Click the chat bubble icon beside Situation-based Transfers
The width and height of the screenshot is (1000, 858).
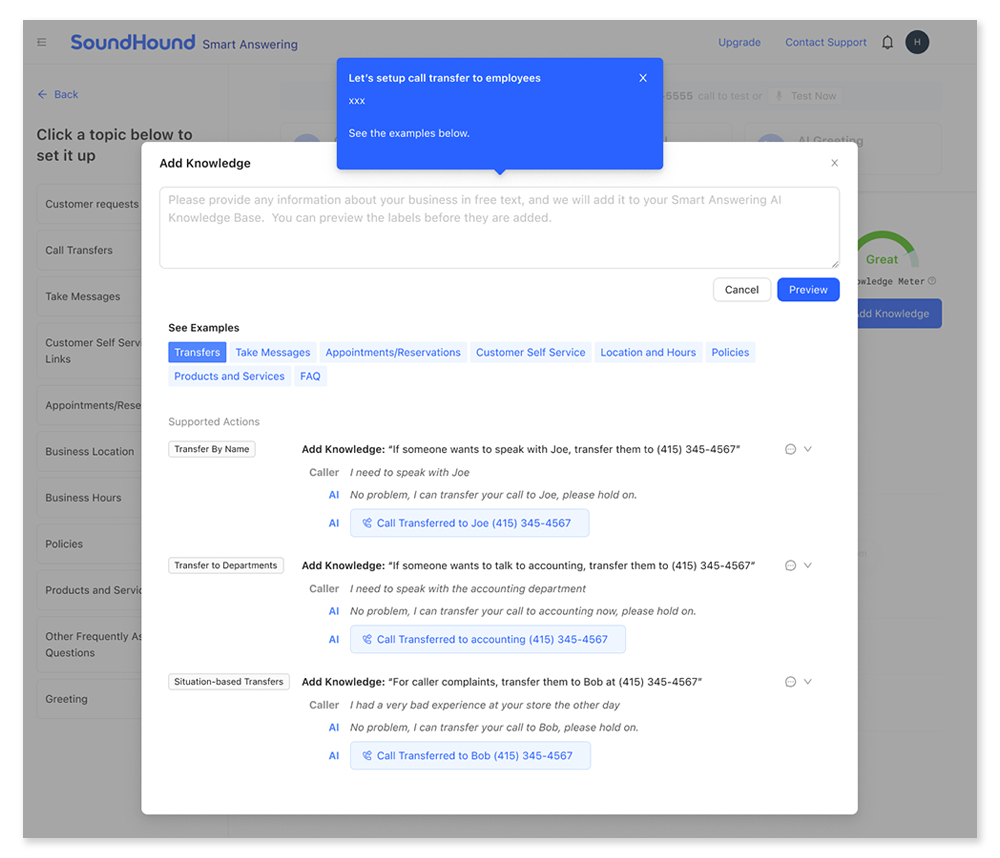[790, 681]
